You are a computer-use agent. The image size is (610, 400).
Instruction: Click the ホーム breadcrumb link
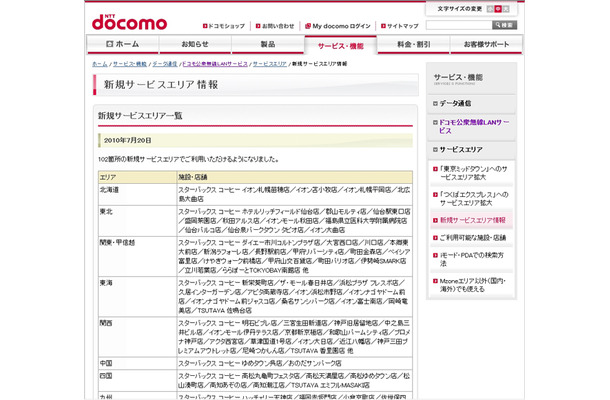100,64
